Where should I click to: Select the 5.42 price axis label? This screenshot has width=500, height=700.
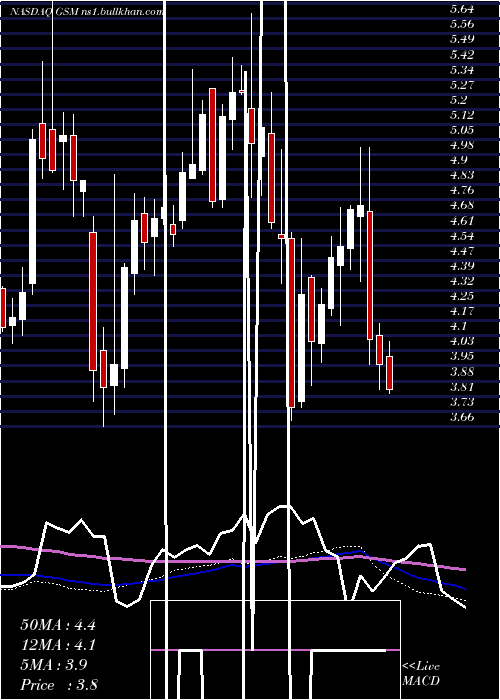tap(462, 54)
